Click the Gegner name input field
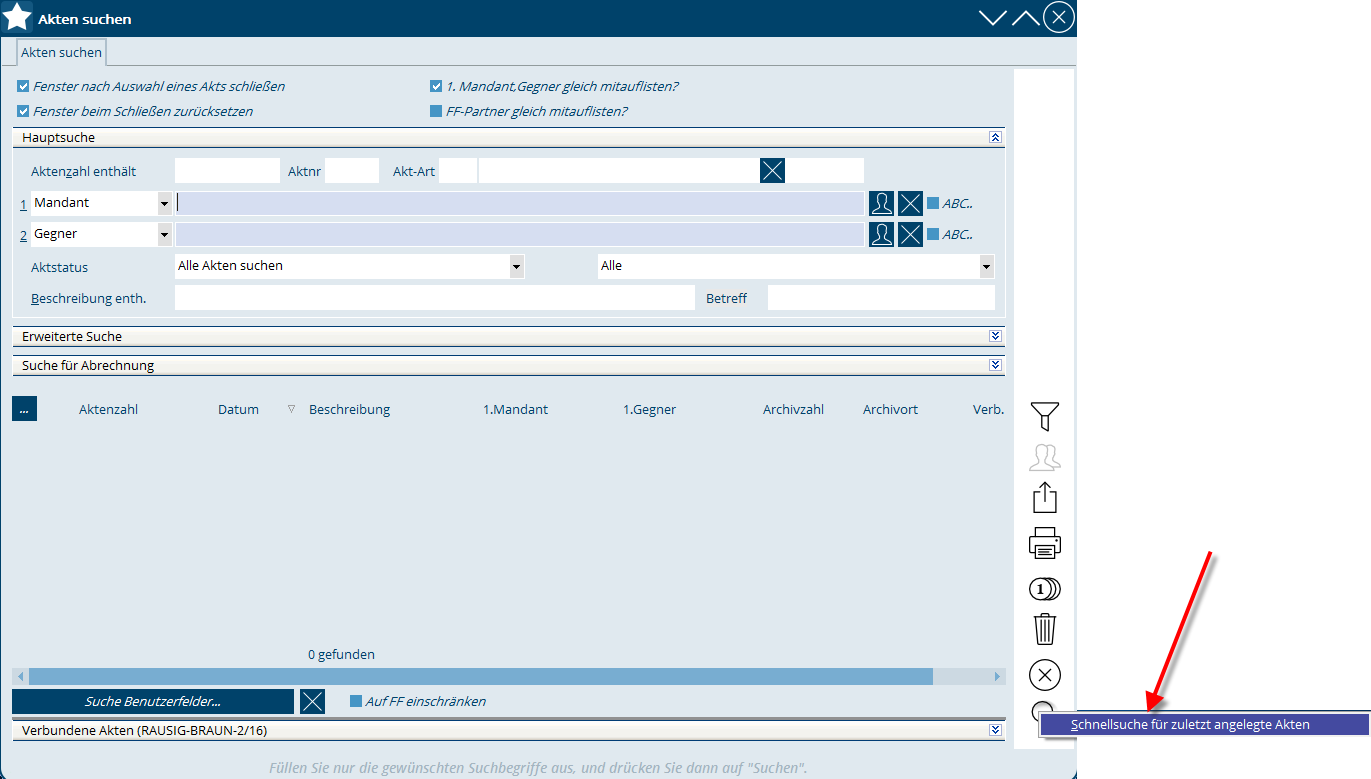This screenshot has height=779, width=1371. tap(519, 234)
